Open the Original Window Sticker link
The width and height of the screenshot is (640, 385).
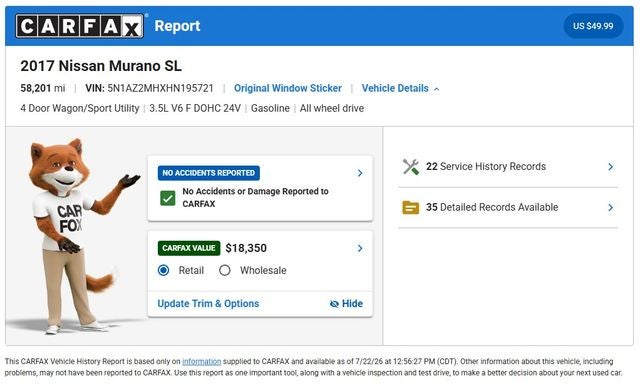[288, 88]
